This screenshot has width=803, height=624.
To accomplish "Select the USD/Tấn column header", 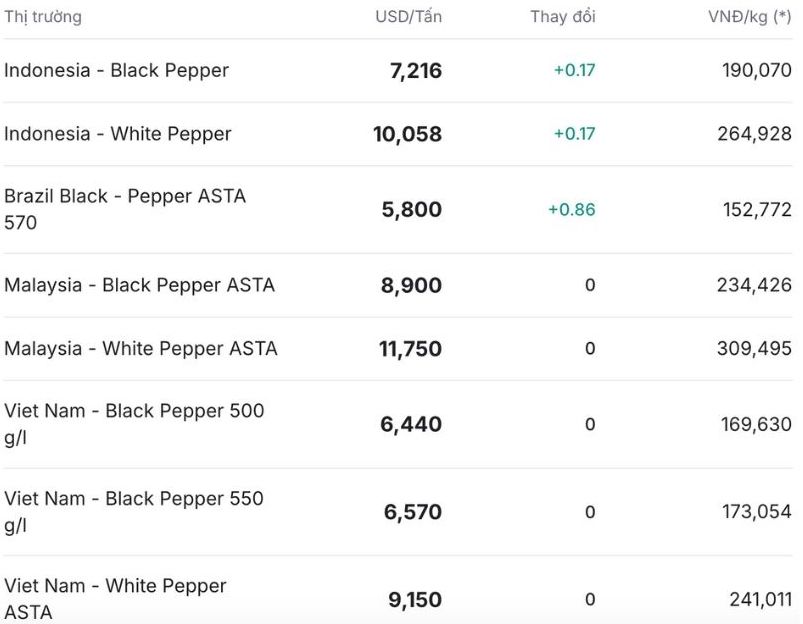I will pos(408,17).
